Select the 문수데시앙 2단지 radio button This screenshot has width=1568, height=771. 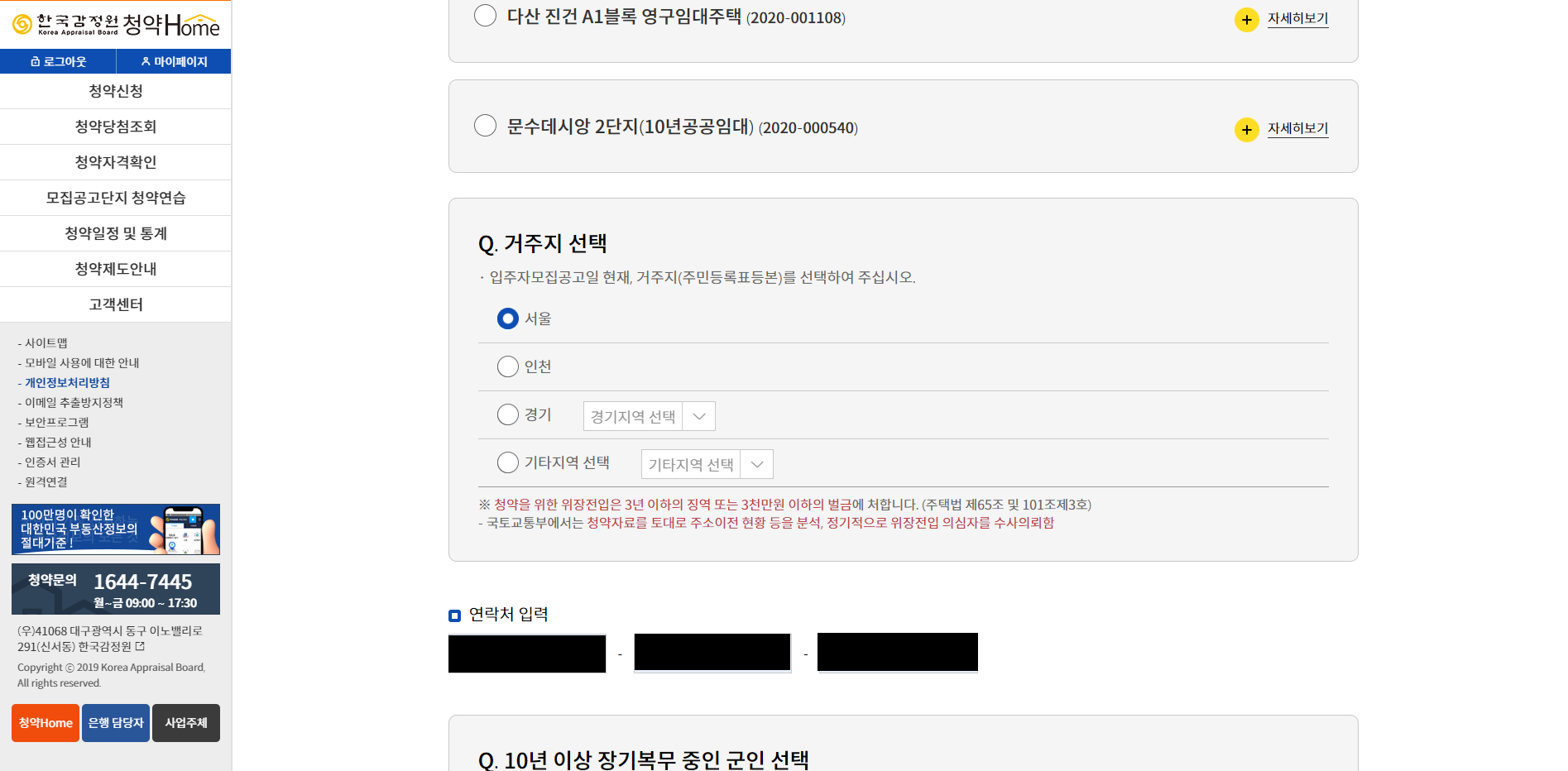[x=485, y=125]
